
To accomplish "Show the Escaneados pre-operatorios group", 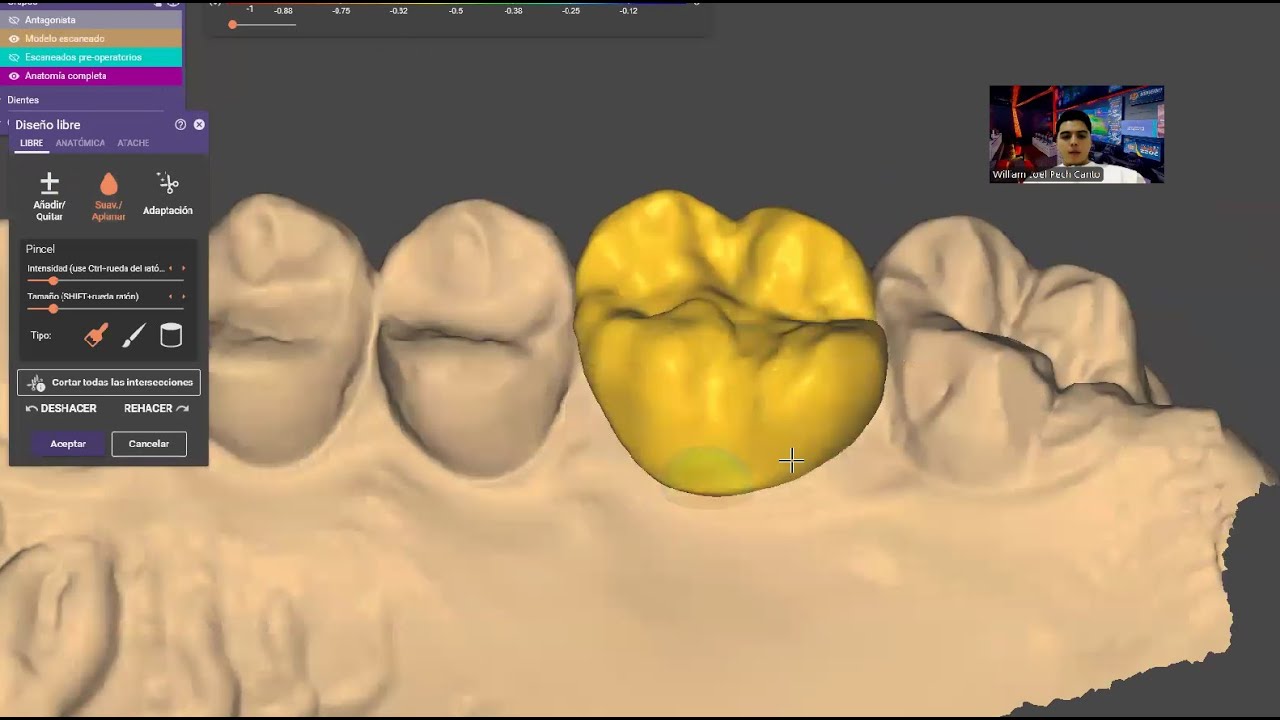I will tap(14, 57).
